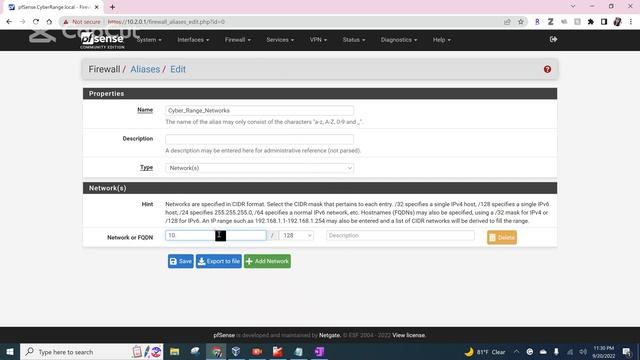The image size is (640, 360).
Task: Open the Help dropdown menu
Action: click(x=442, y=40)
